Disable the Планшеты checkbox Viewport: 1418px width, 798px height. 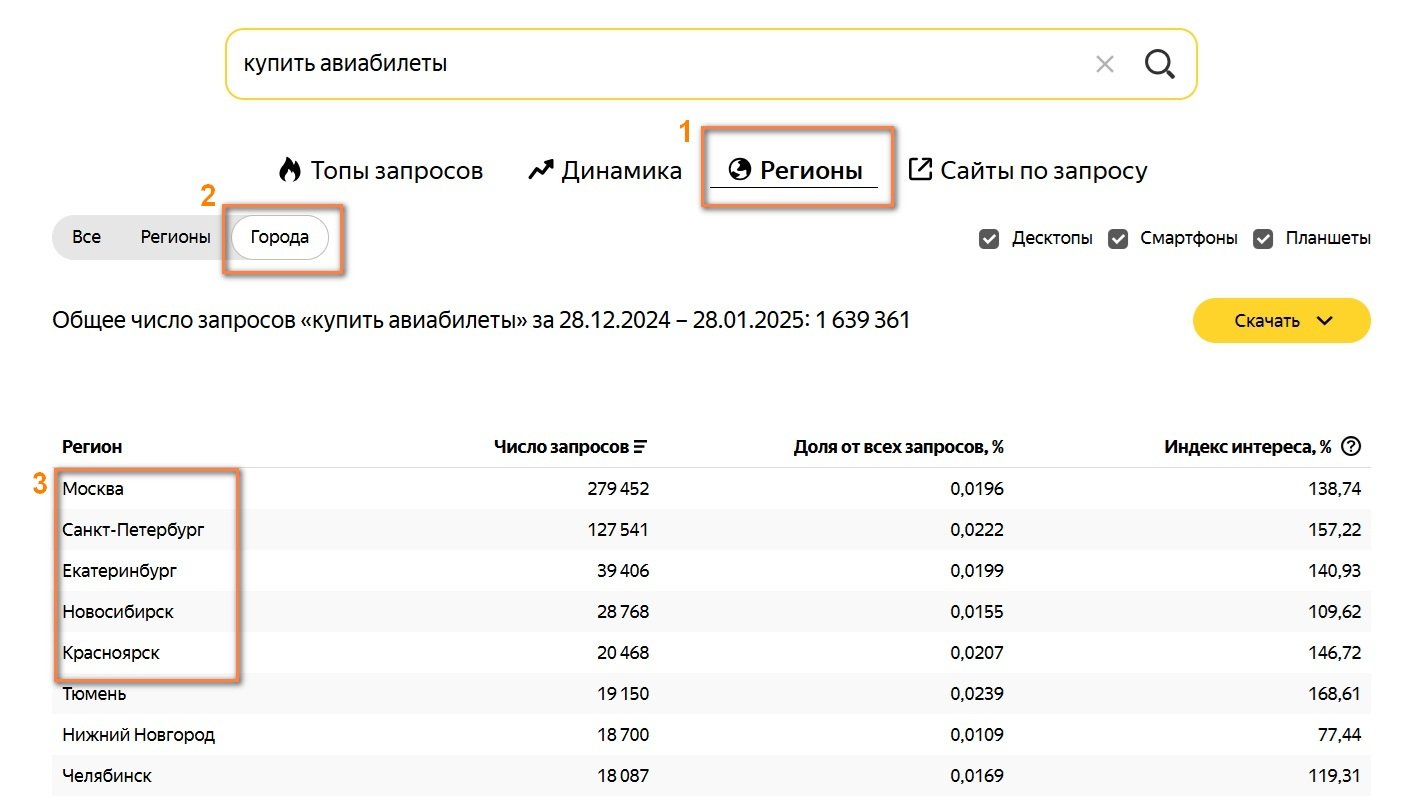(x=1263, y=239)
